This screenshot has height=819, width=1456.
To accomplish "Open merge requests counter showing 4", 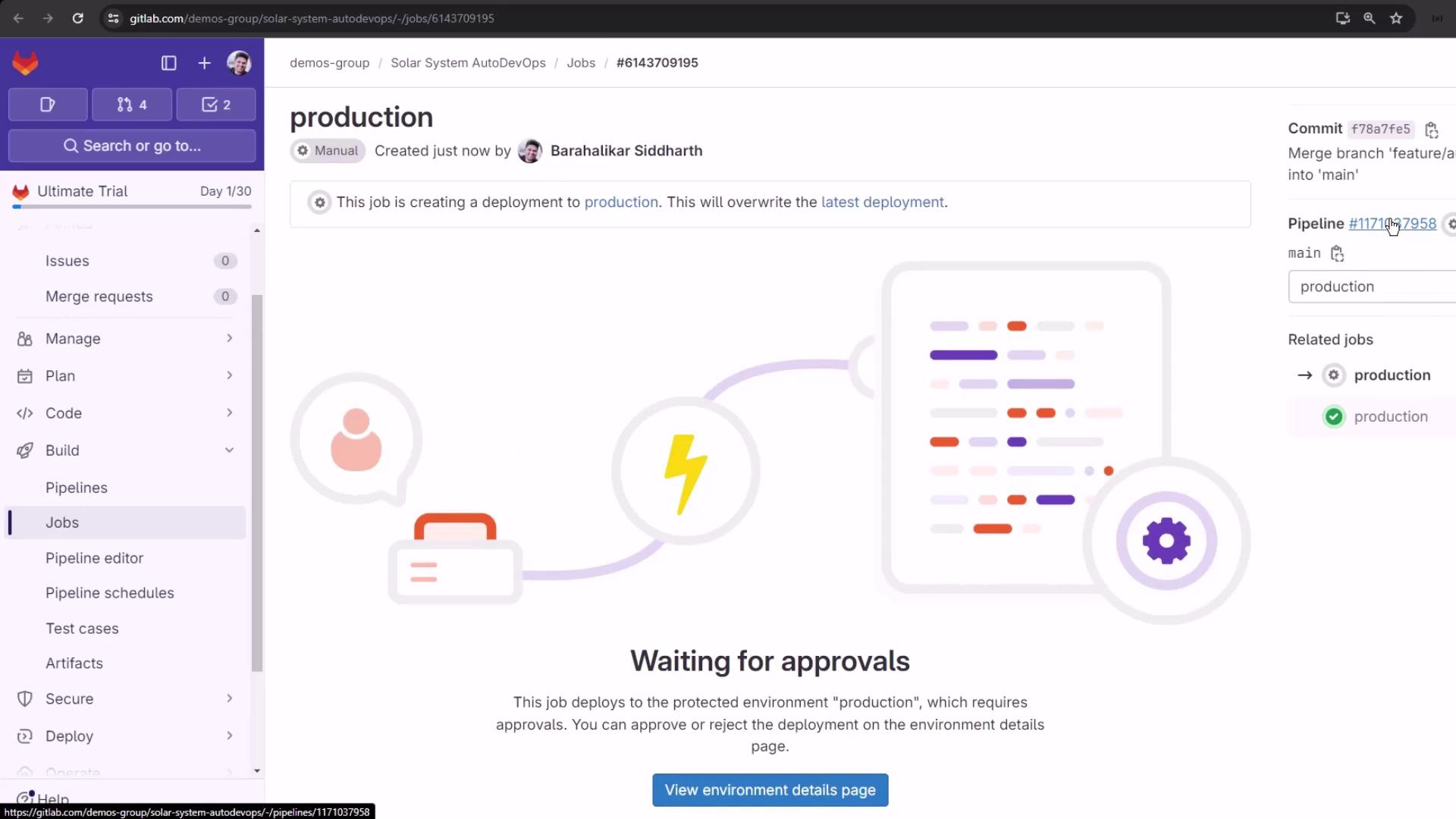I will [x=132, y=105].
